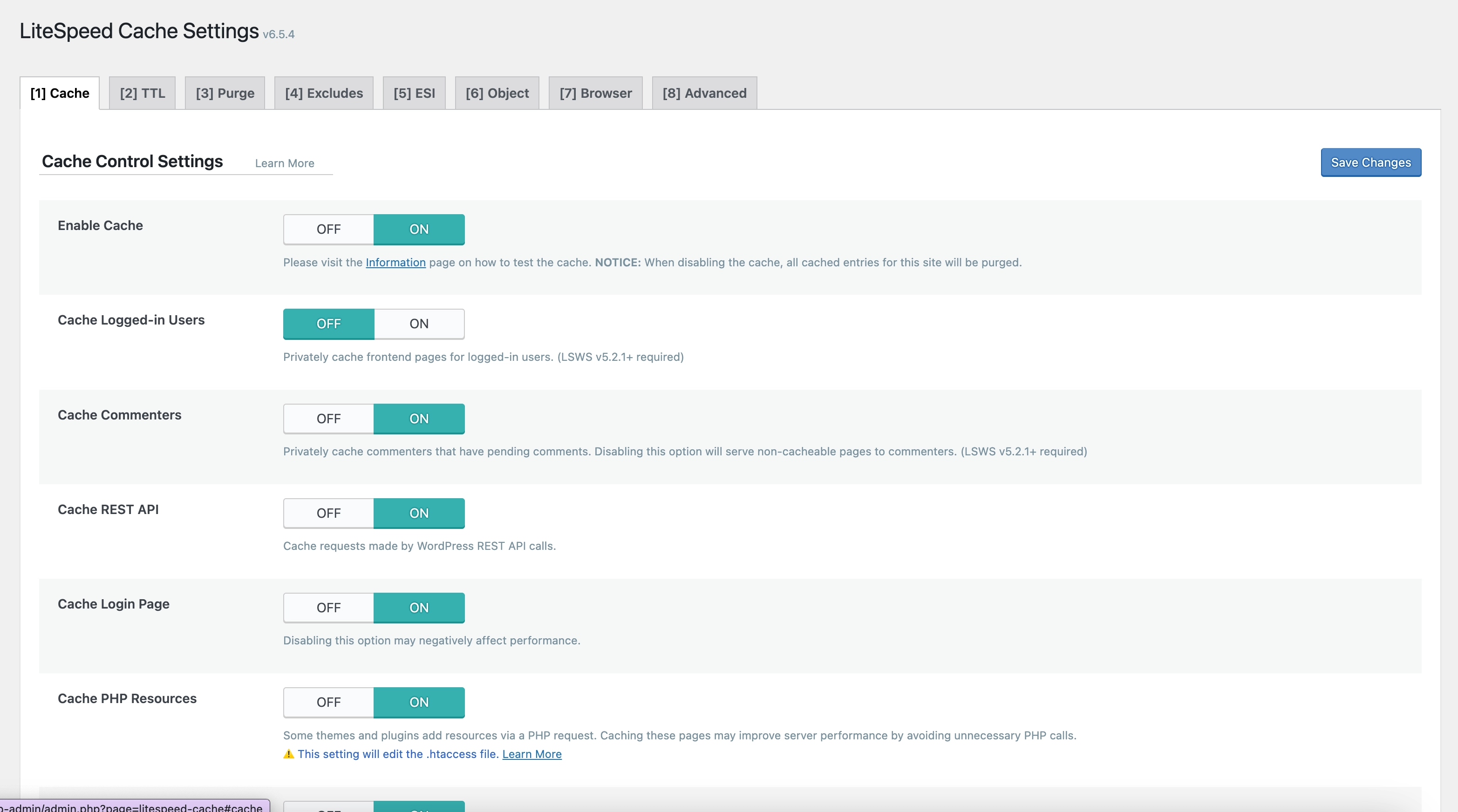
Task: Click the htaccess warning triangle icon
Action: point(289,754)
